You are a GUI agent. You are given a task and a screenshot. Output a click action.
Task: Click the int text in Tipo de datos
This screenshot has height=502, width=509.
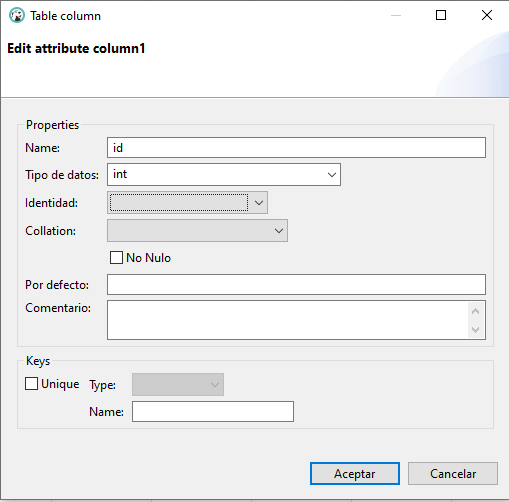[x=120, y=174]
